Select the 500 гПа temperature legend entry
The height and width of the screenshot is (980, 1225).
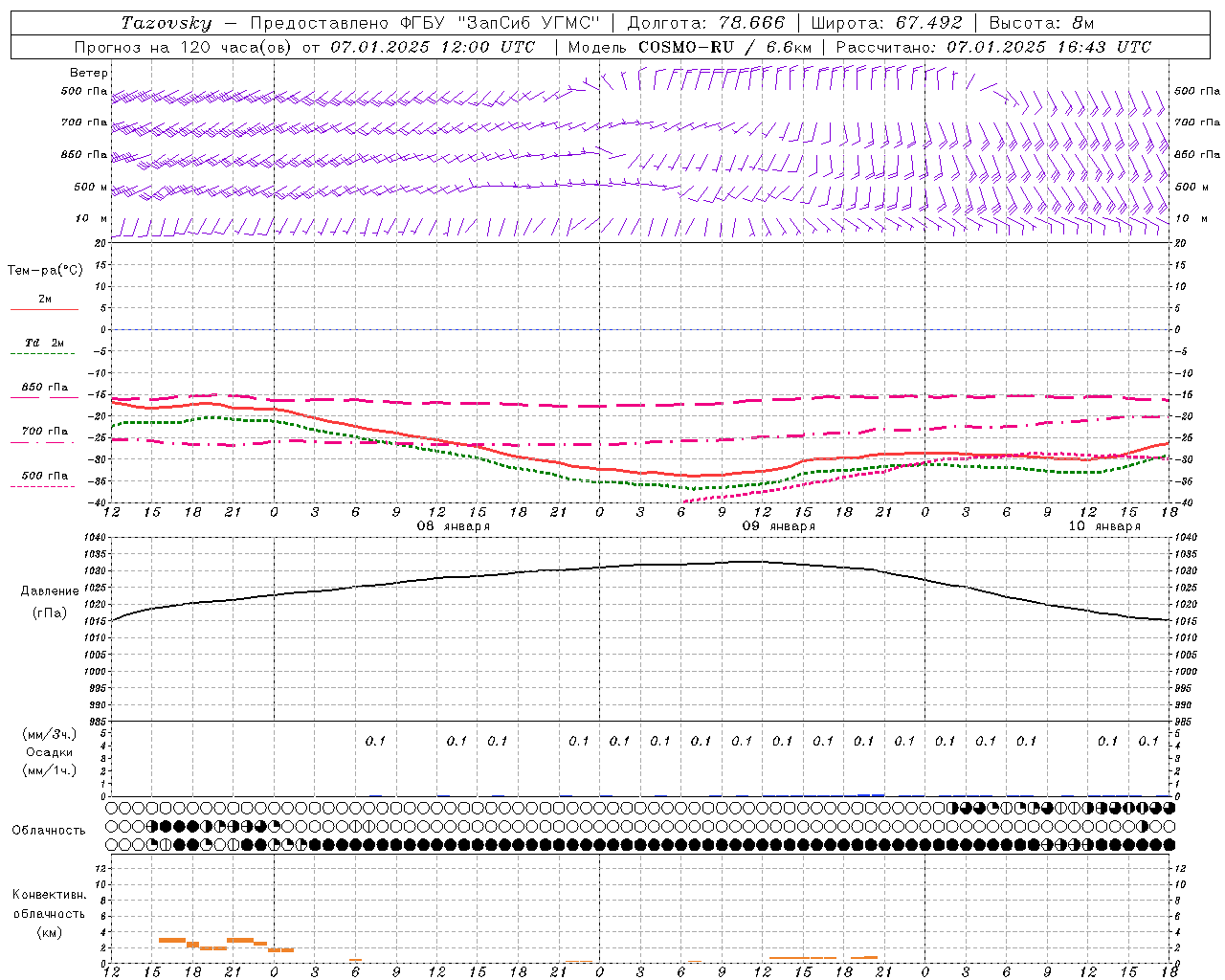pyautogui.click(x=45, y=476)
